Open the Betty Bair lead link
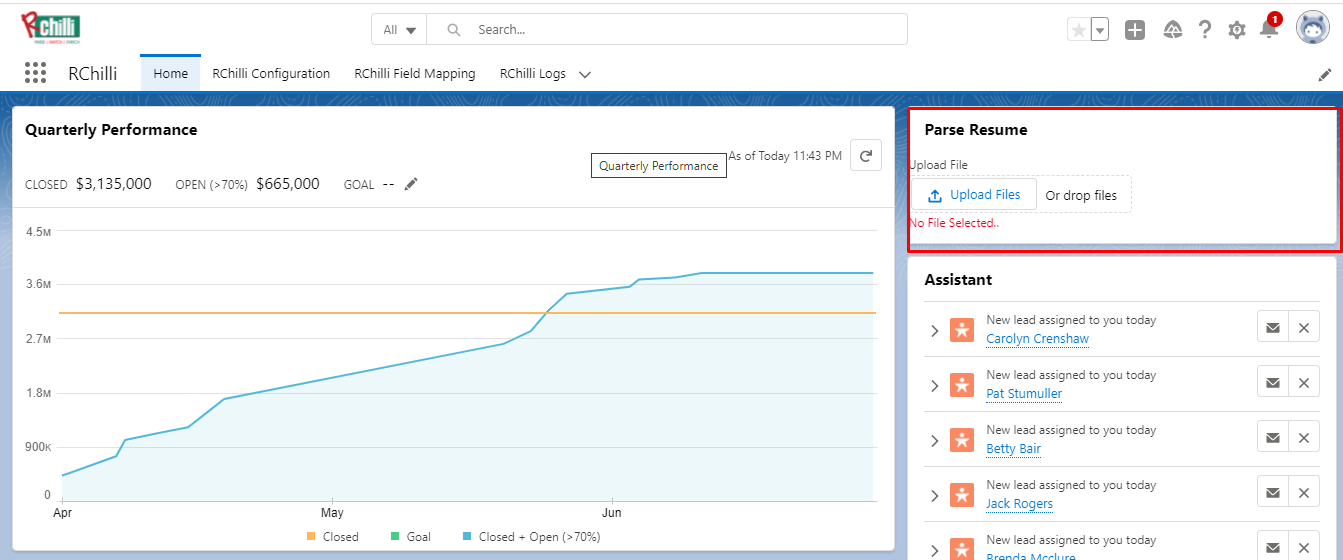 [x=1013, y=449]
